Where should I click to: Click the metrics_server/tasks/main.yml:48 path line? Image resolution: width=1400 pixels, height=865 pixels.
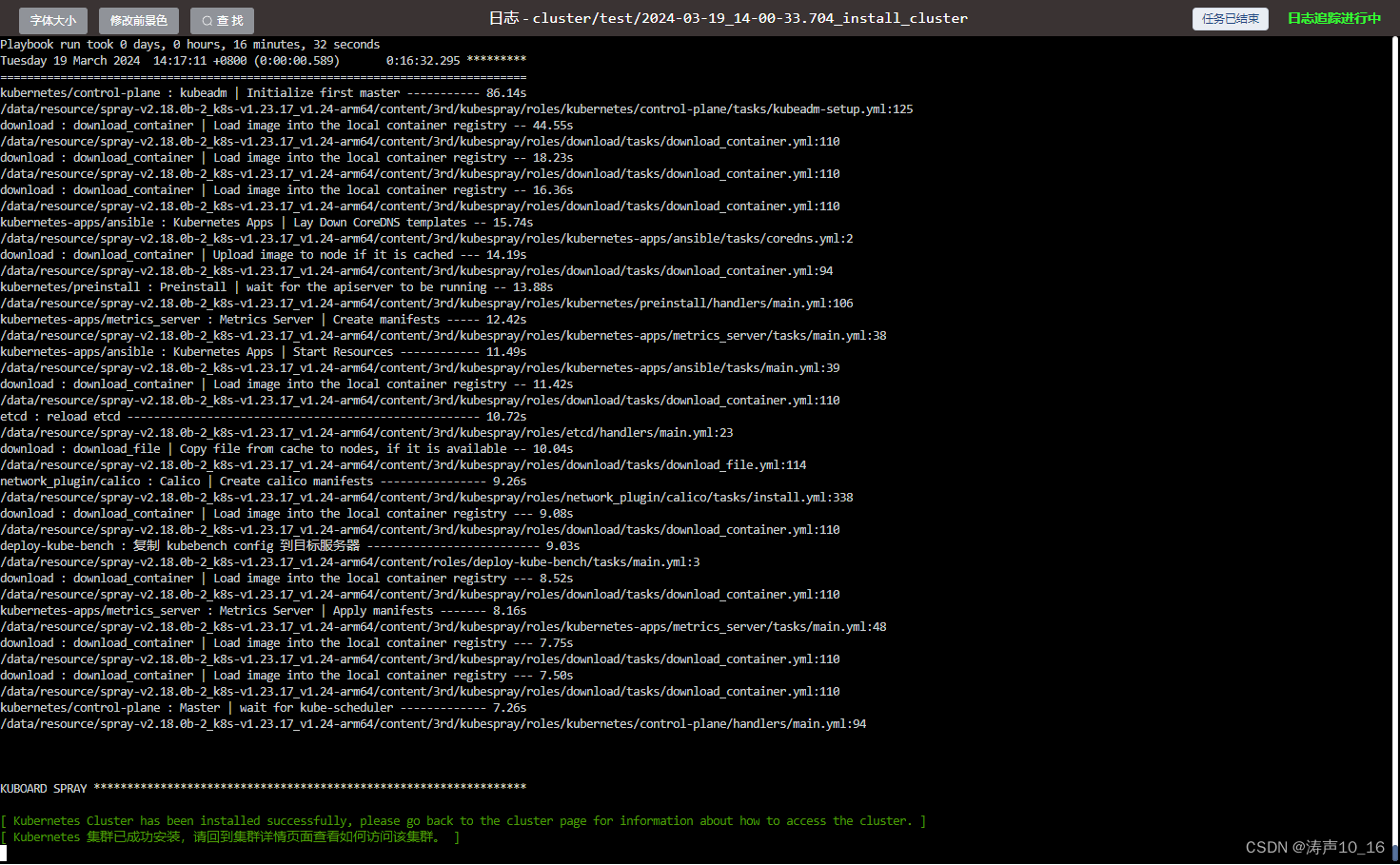(444, 627)
